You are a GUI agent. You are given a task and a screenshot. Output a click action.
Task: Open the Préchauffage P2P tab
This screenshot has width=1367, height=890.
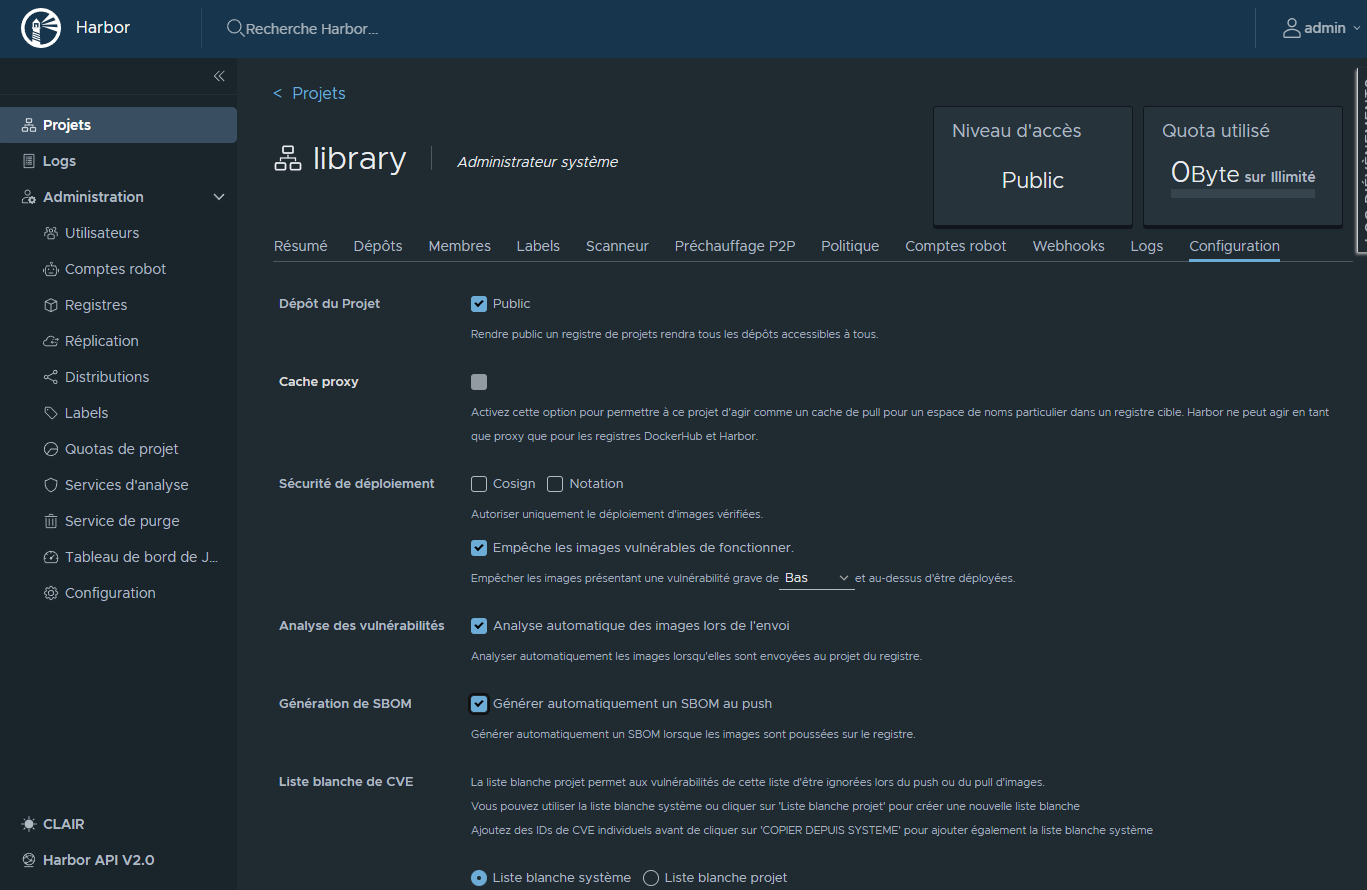click(734, 246)
